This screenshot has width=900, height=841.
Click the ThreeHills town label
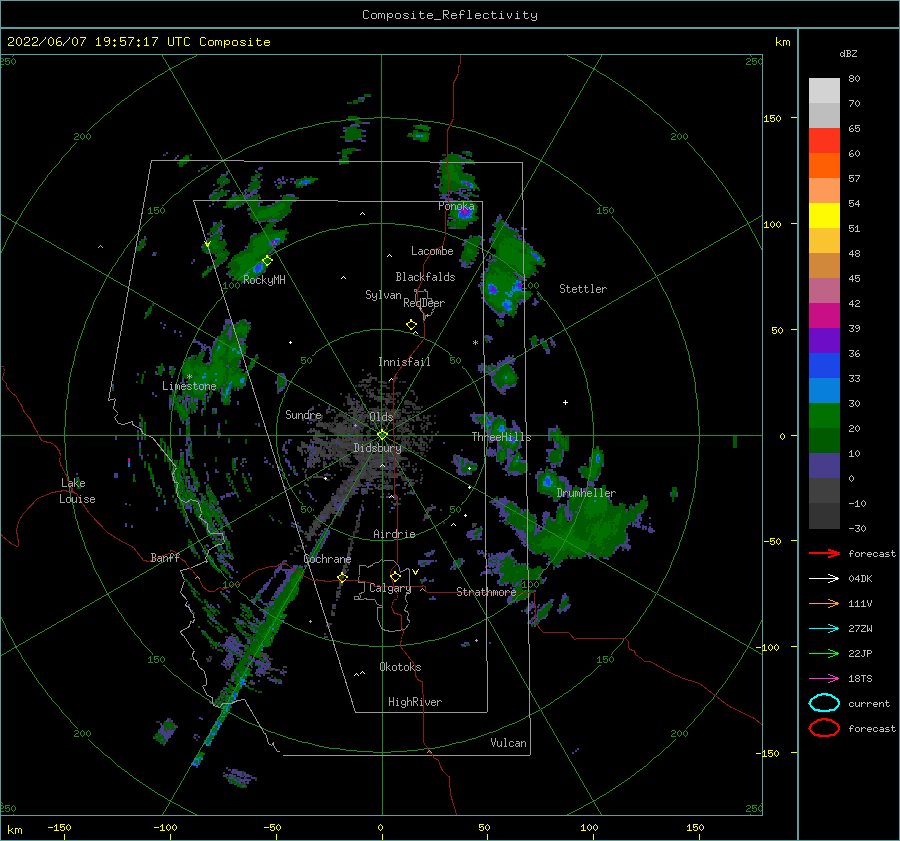[x=501, y=437]
